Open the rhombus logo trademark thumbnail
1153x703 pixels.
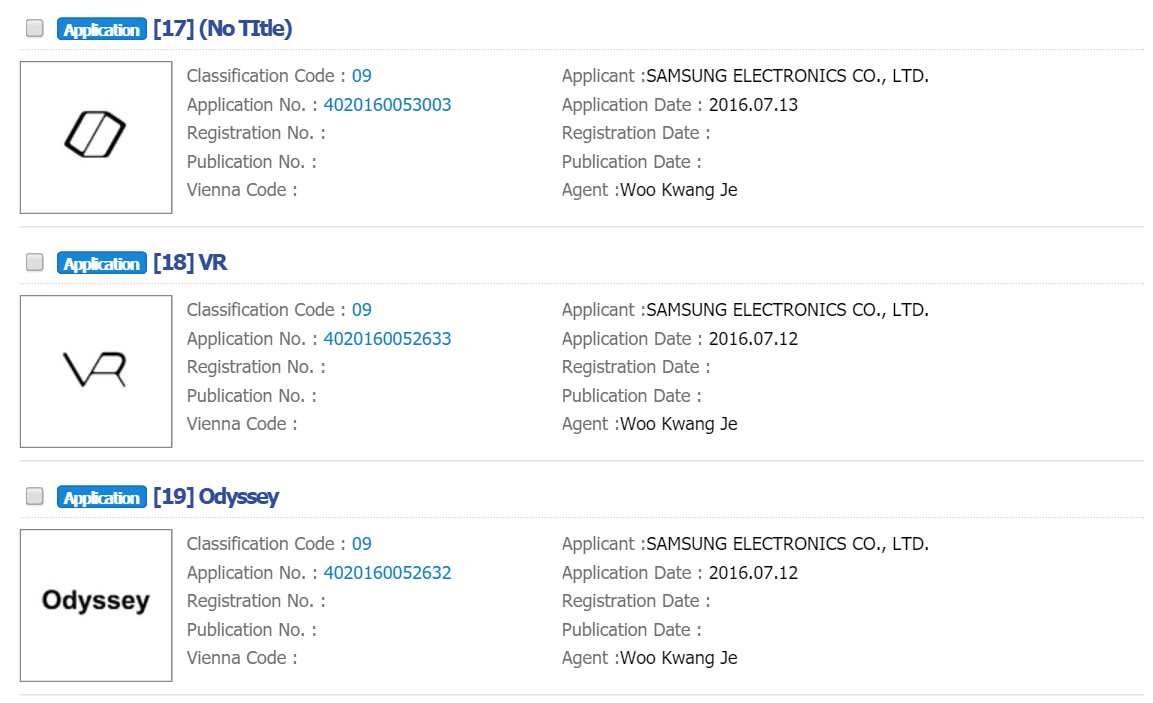[x=96, y=137]
